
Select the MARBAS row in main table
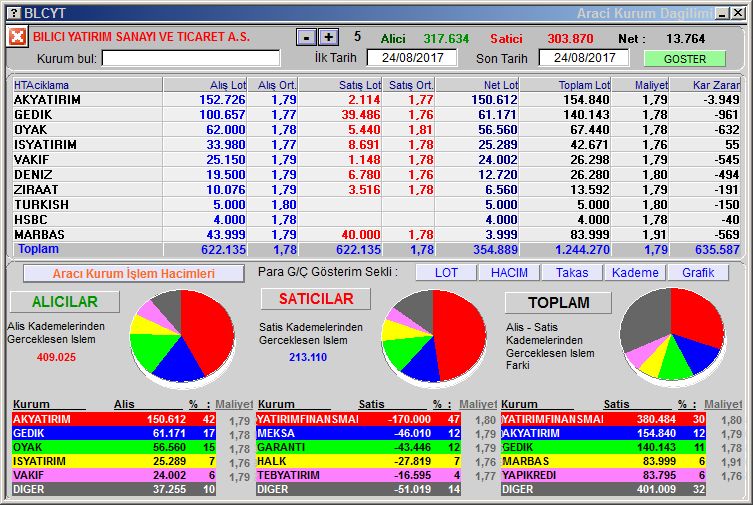376,234
